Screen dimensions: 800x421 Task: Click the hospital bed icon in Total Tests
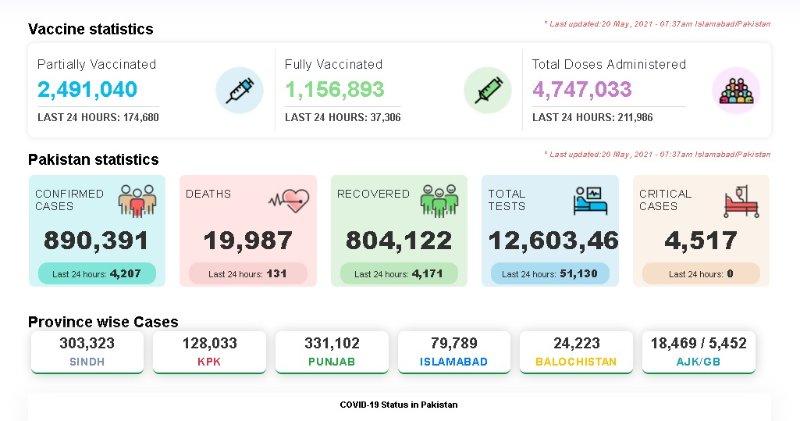coord(590,200)
